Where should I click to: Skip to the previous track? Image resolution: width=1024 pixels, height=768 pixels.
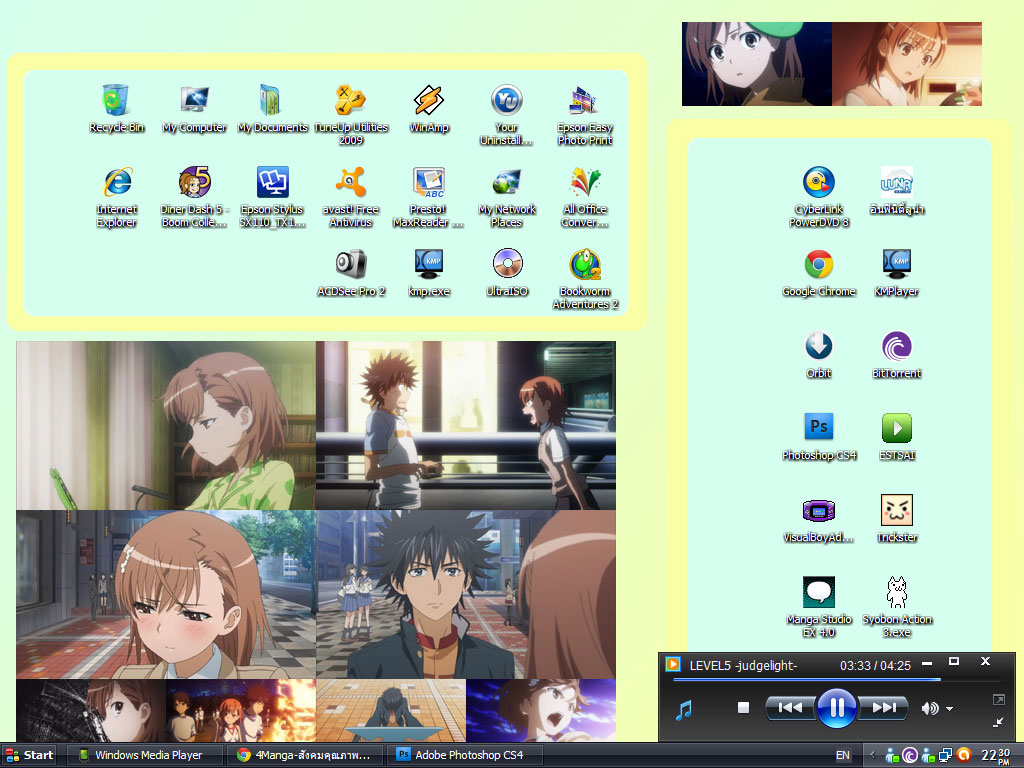click(x=790, y=707)
